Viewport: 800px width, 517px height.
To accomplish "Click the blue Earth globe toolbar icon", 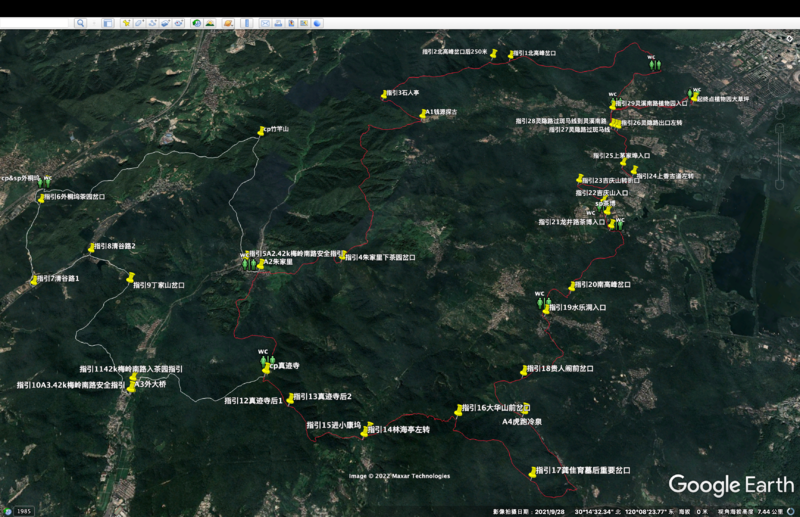I will [317, 23].
